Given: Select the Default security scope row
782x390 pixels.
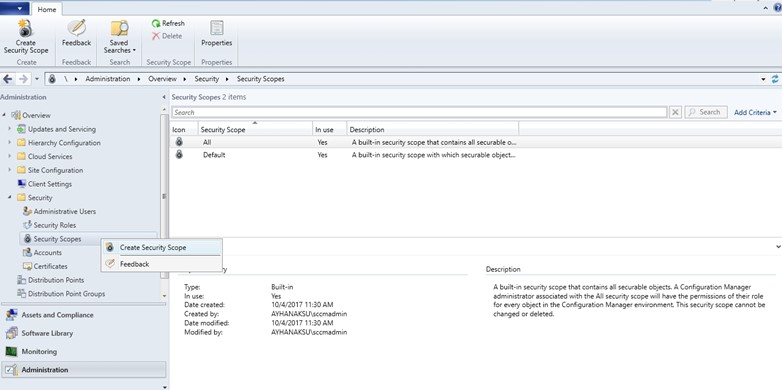Looking at the screenshot, I should tap(344, 155).
